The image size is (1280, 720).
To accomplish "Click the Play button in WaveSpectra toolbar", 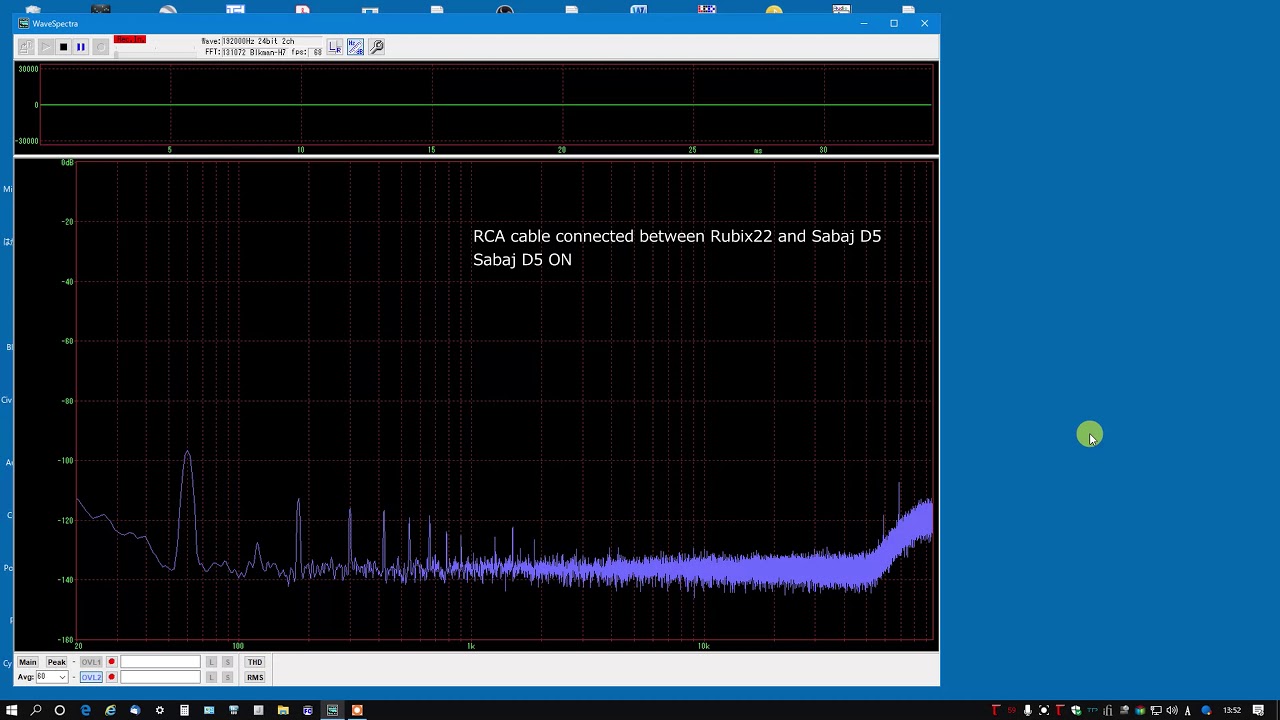I will click(45, 47).
